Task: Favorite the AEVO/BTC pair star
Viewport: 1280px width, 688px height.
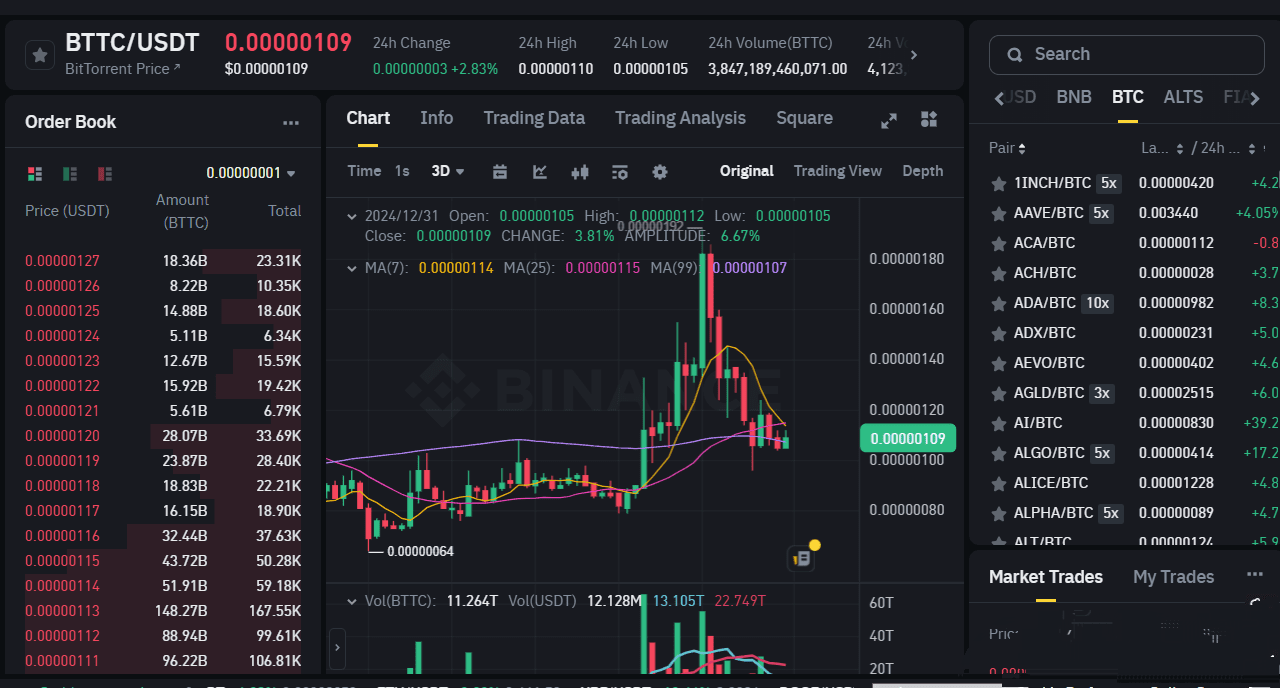Action: coord(998,364)
